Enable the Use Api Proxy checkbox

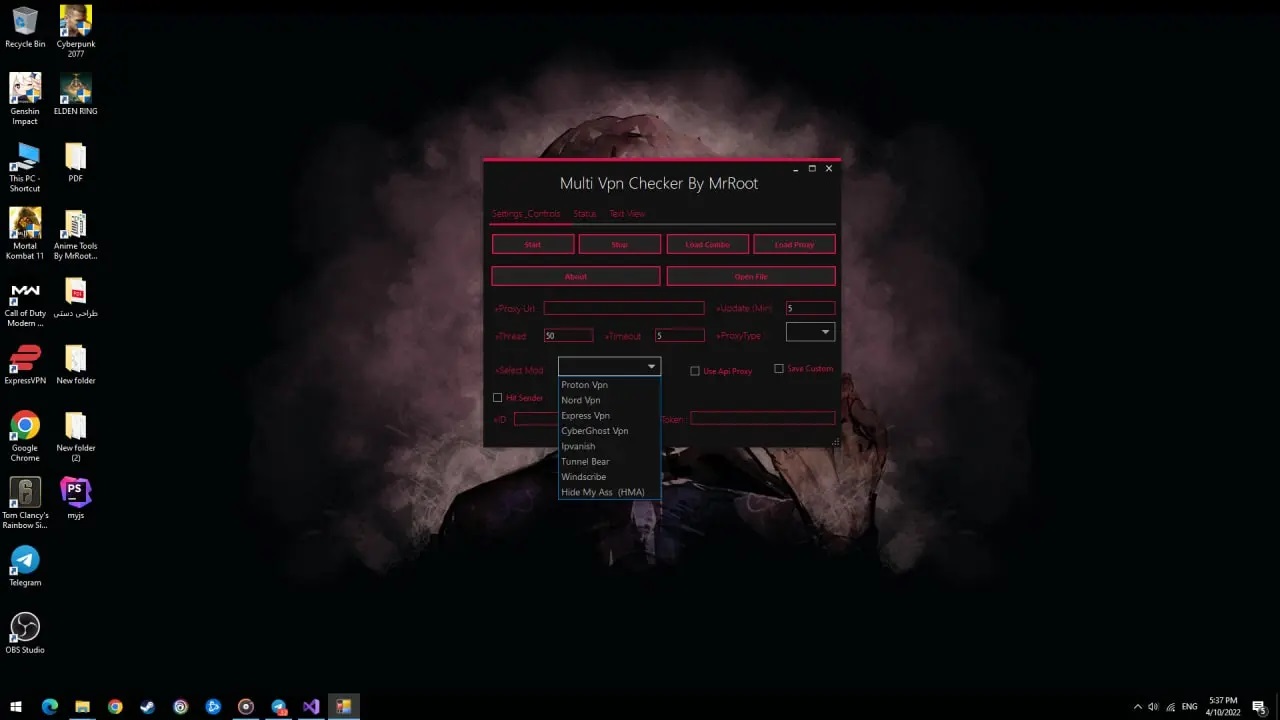tap(695, 371)
